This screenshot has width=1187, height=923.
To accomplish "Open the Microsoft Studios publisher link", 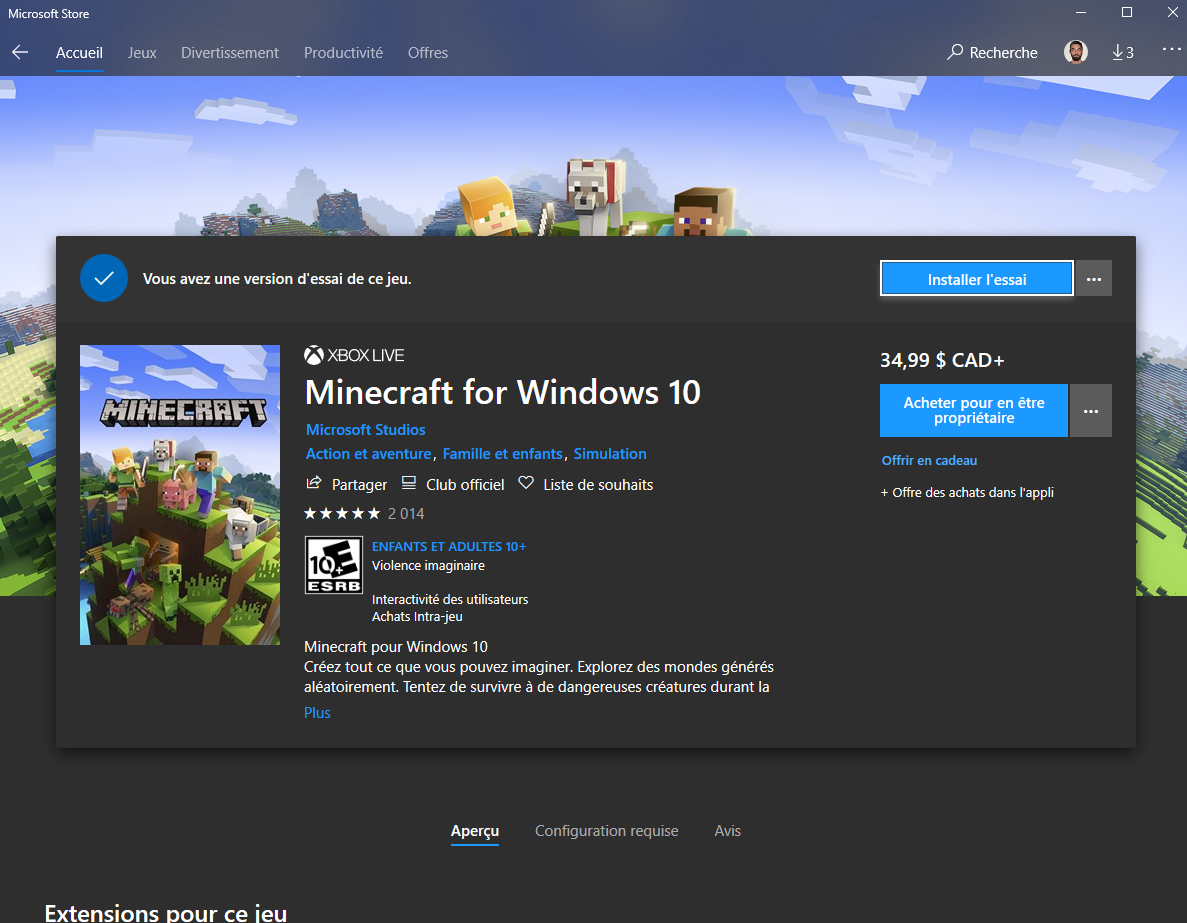I will 366,429.
